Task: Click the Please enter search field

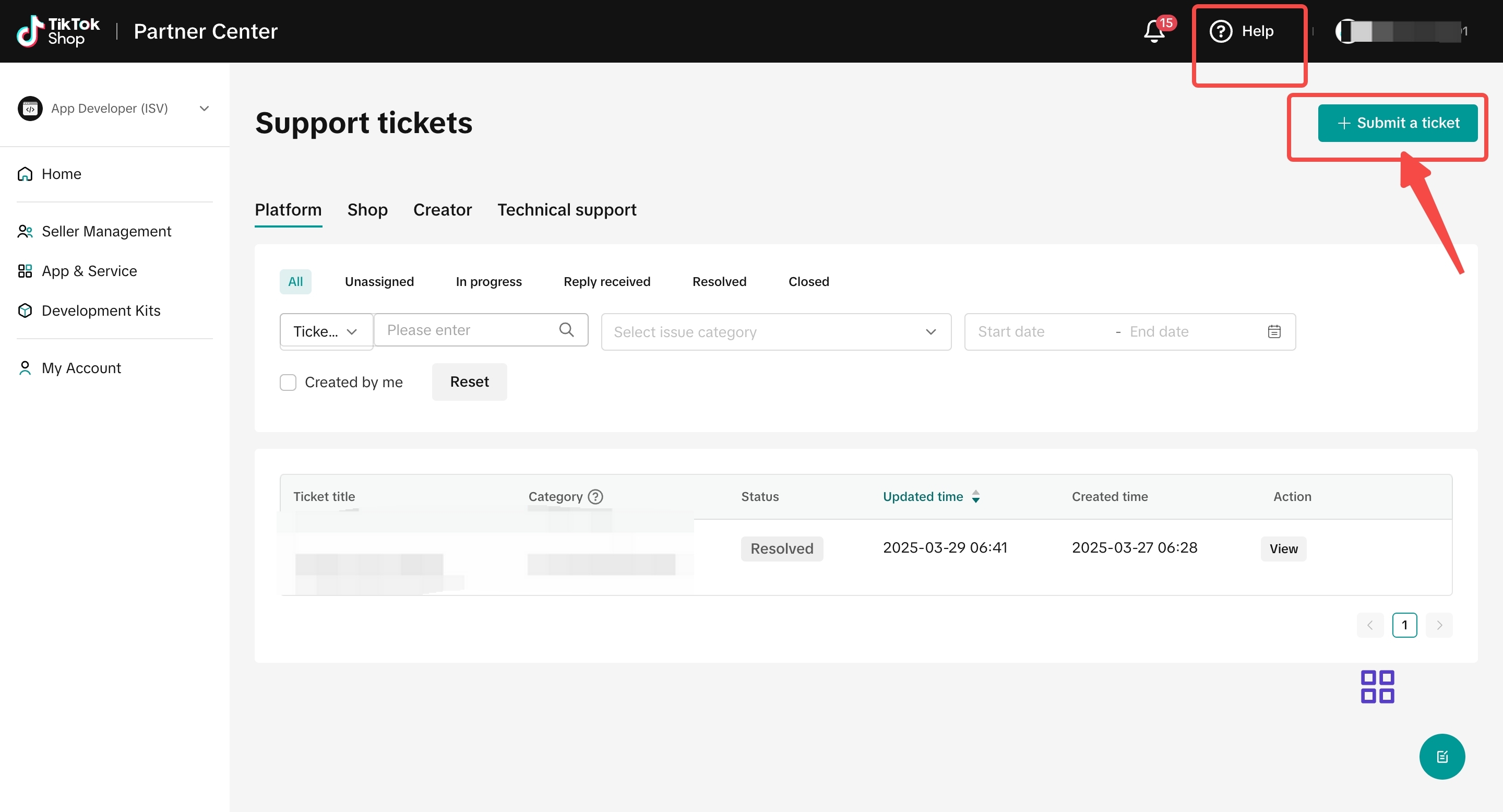Action: (x=481, y=330)
